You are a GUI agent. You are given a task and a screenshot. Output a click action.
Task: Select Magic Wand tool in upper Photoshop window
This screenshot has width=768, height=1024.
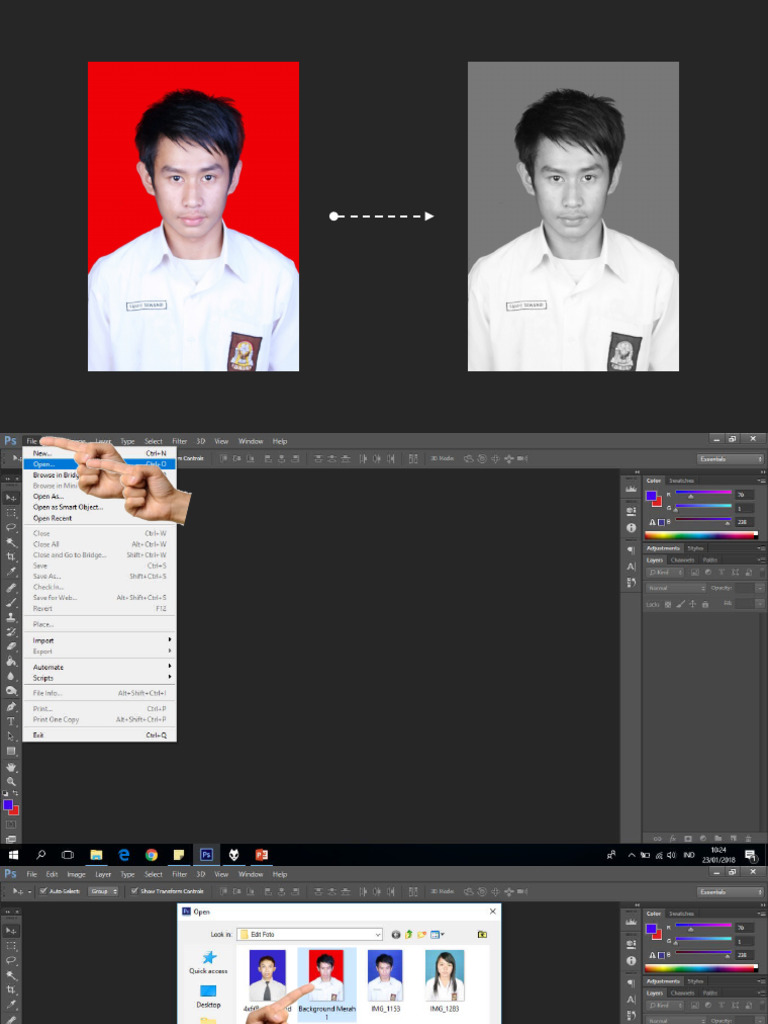tap(11, 542)
